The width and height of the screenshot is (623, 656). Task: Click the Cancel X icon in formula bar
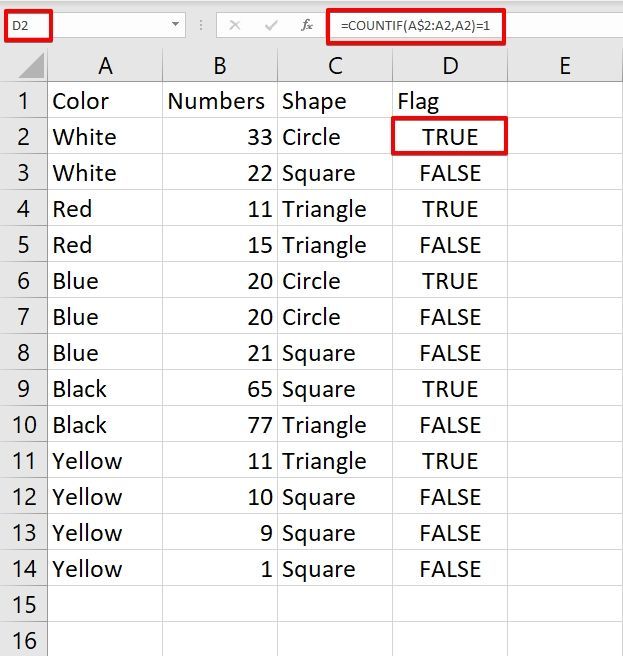point(235,26)
